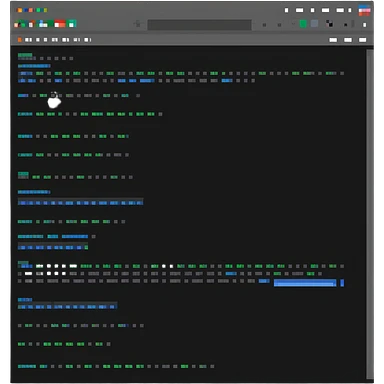The width and height of the screenshot is (384, 384).
Task: Click the white hand cursor blob in the text
Action: click(x=54, y=101)
